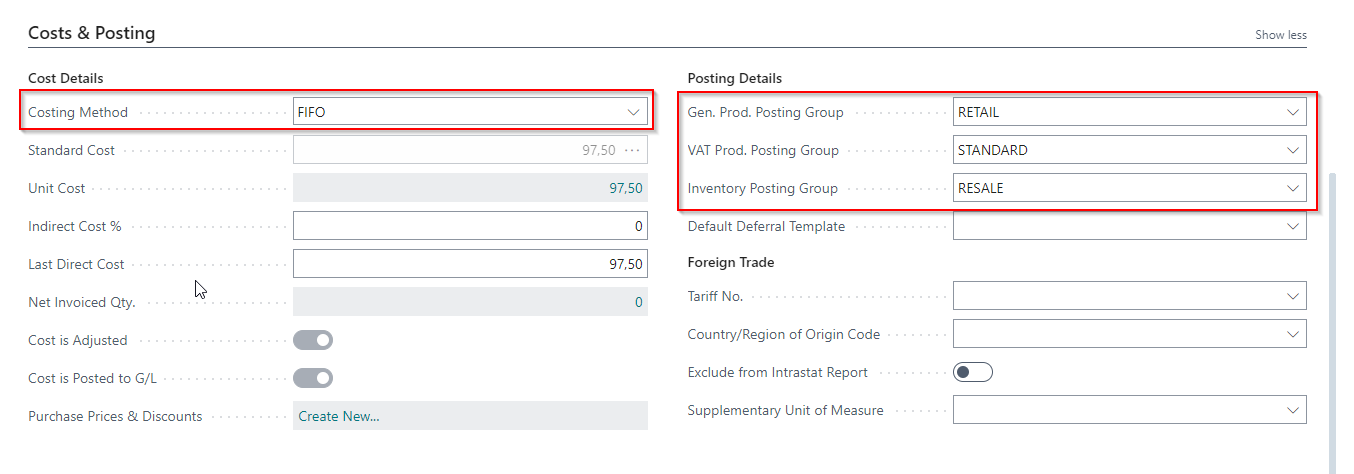This screenshot has width=1354, height=474.
Task: Click Net Invoiced Qty. value link
Action: point(639,302)
